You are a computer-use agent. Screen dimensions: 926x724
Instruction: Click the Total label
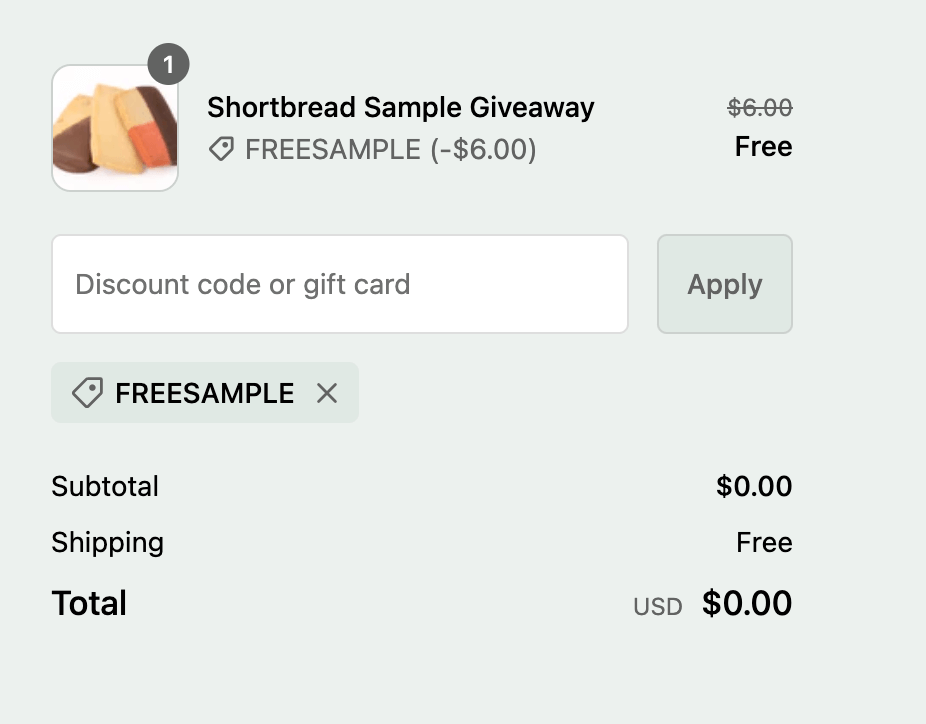click(89, 604)
